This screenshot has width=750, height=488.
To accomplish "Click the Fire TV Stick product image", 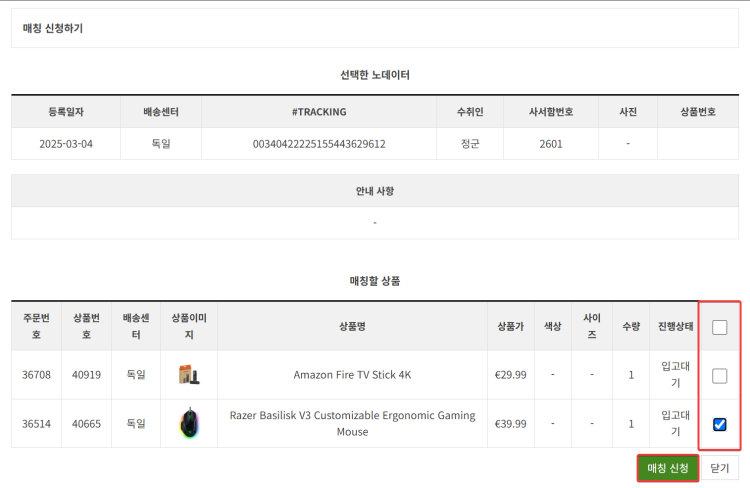I will (189, 375).
